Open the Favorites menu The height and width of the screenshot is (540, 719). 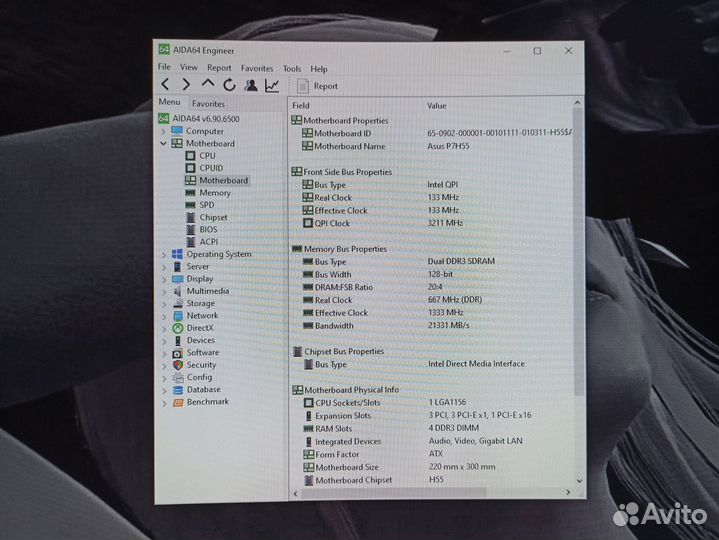257,68
